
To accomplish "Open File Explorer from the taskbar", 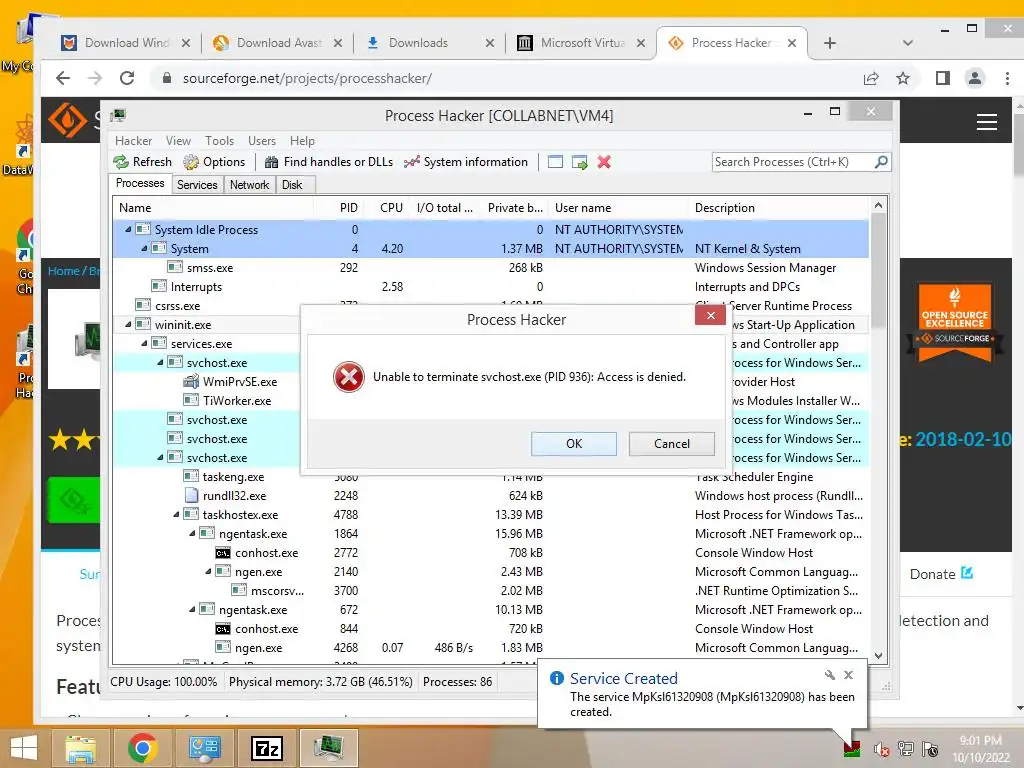I will tap(80, 748).
